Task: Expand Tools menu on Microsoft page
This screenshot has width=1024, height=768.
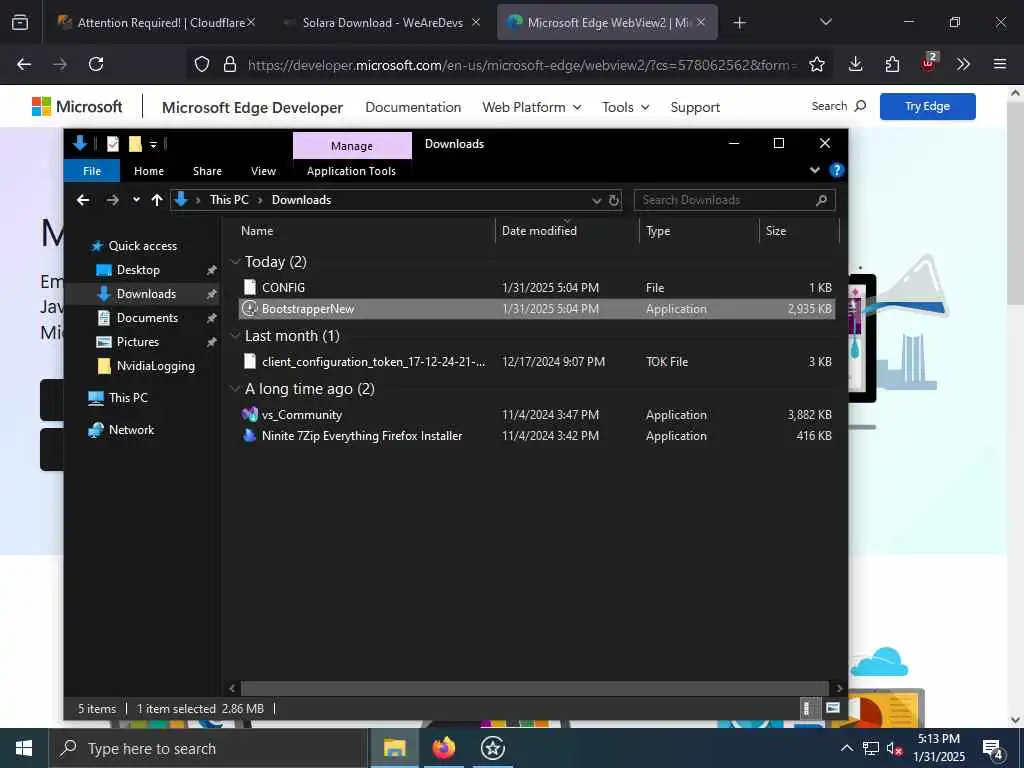Action: 625,107
